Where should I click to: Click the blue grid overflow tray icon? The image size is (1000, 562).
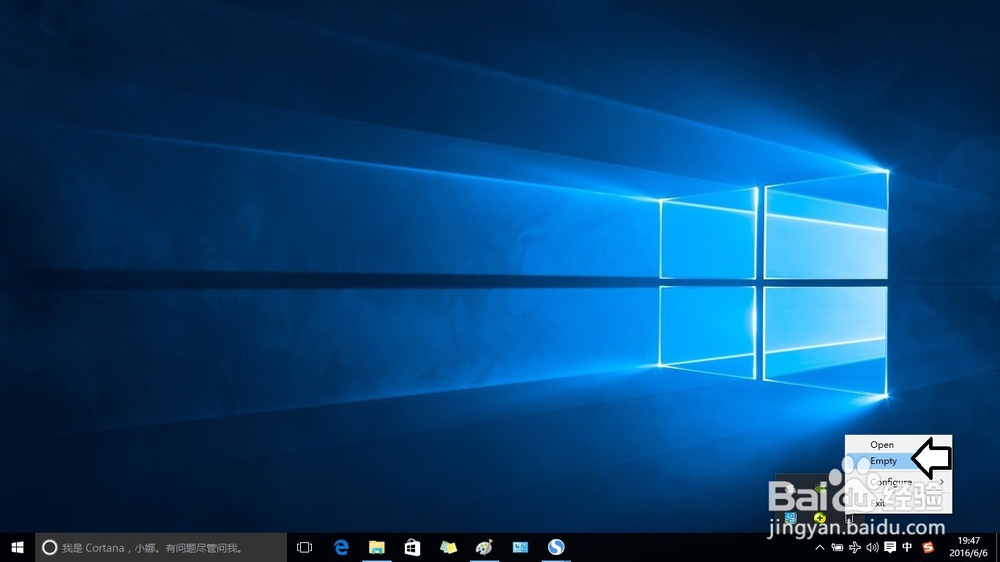click(x=791, y=518)
